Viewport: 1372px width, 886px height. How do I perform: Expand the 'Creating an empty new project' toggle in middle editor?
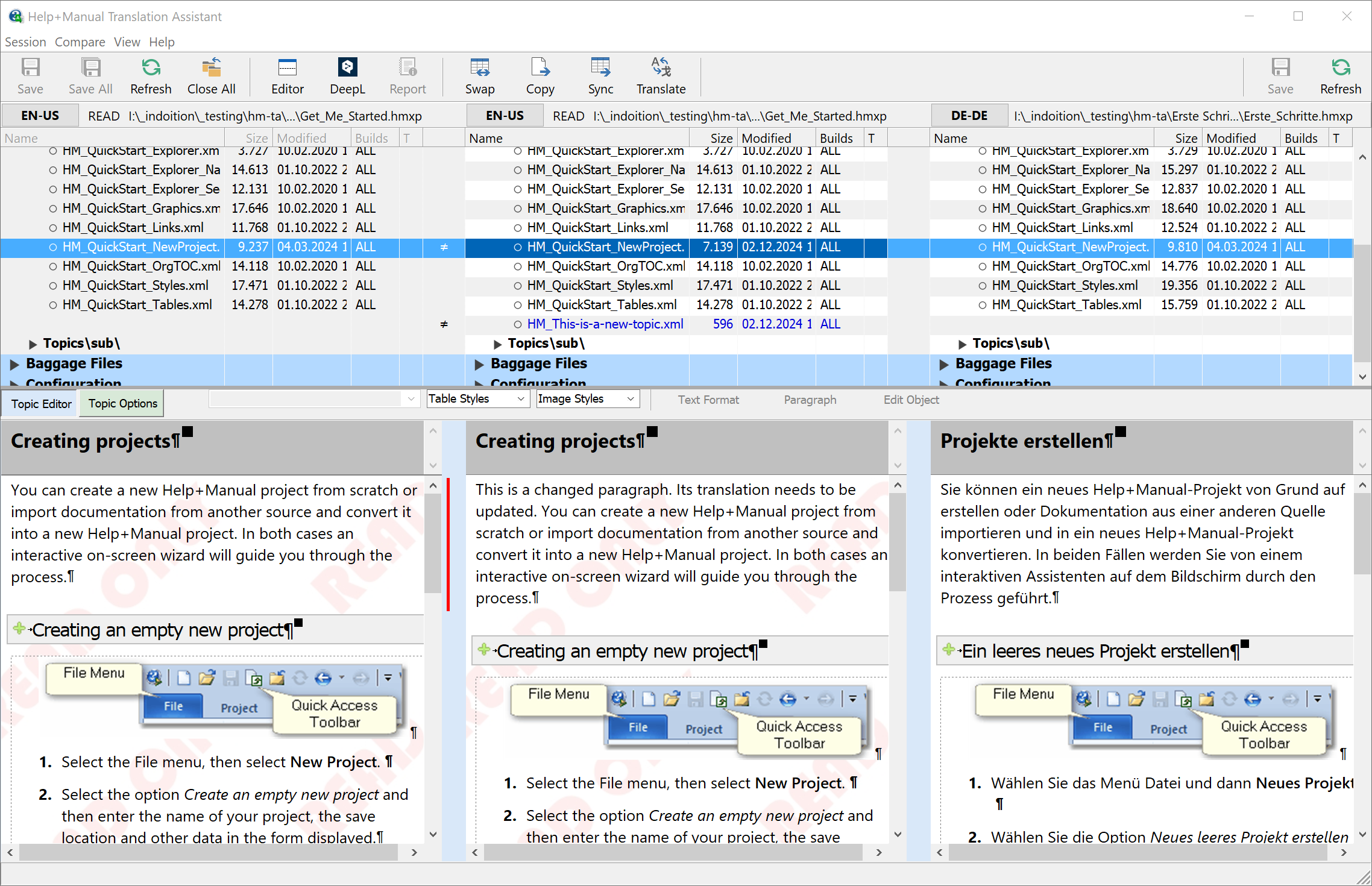coord(484,650)
